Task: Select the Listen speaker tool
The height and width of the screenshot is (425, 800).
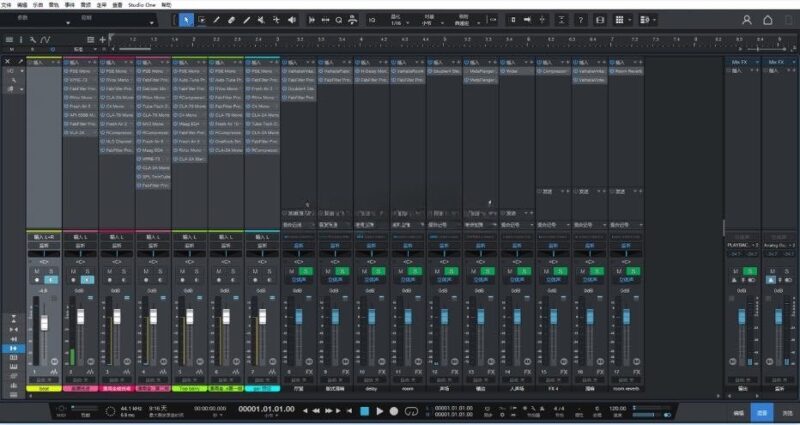Action: click(x=292, y=20)
